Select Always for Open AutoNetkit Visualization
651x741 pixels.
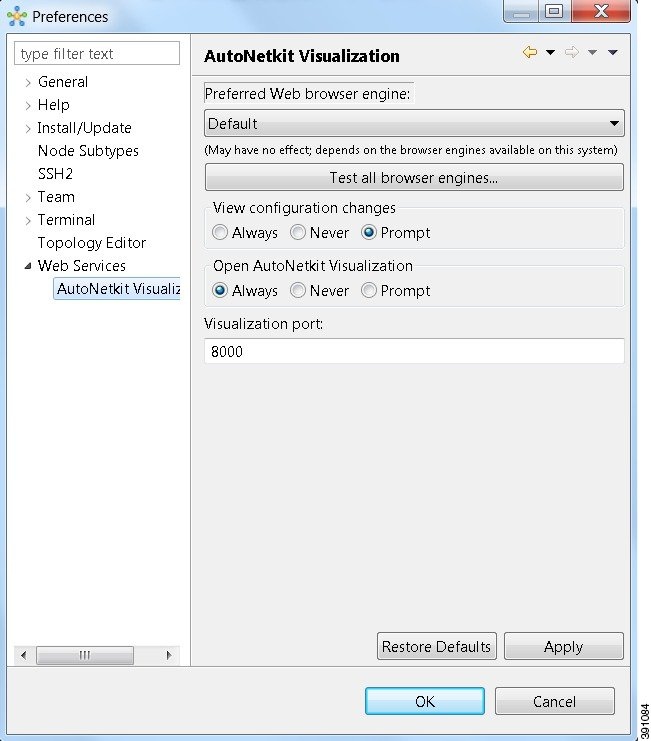tap(220, 290)
